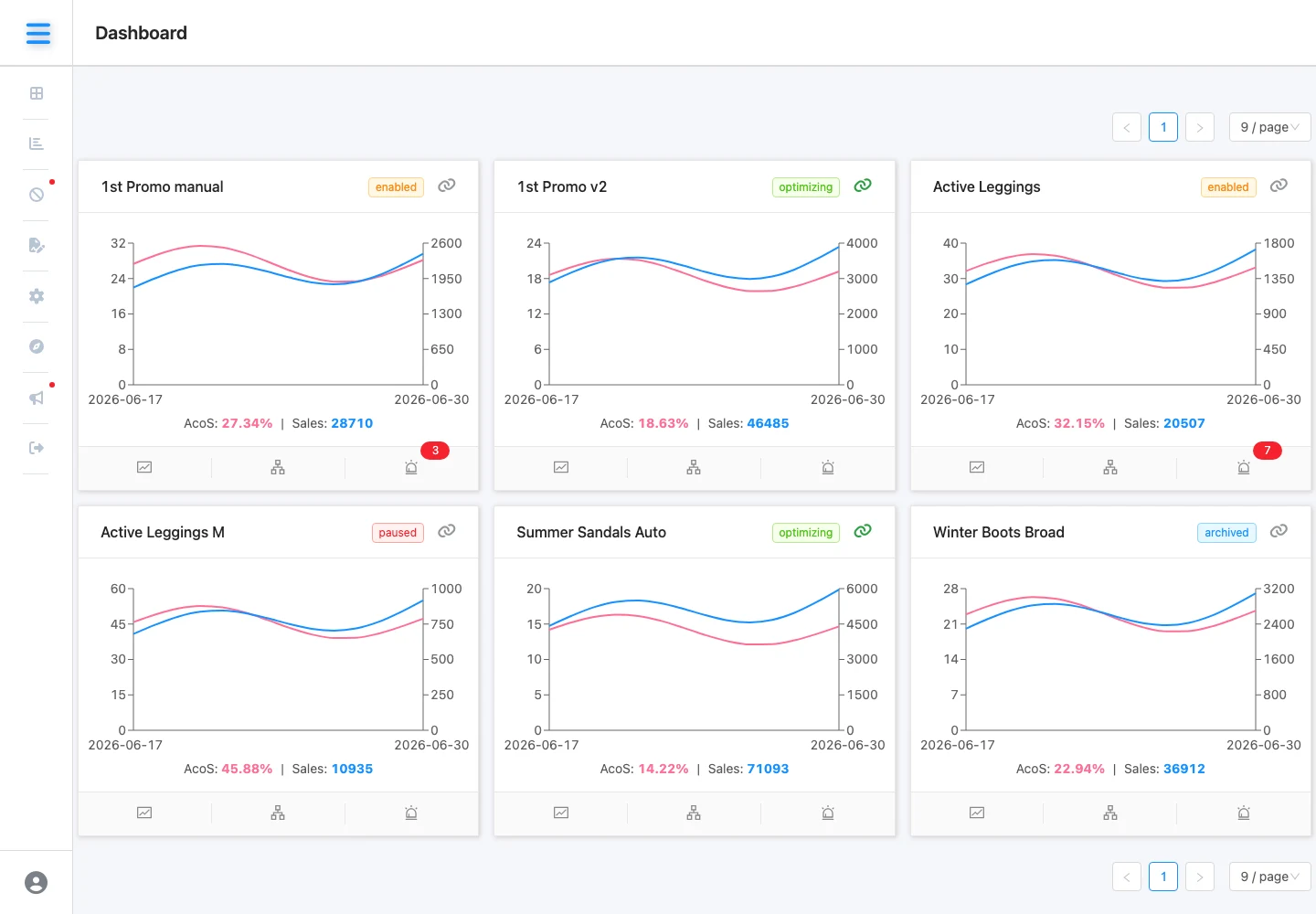Click green link icon on Summer Sandals Auto
This screenshot has width=1316, height=914.
coord(863,531)
